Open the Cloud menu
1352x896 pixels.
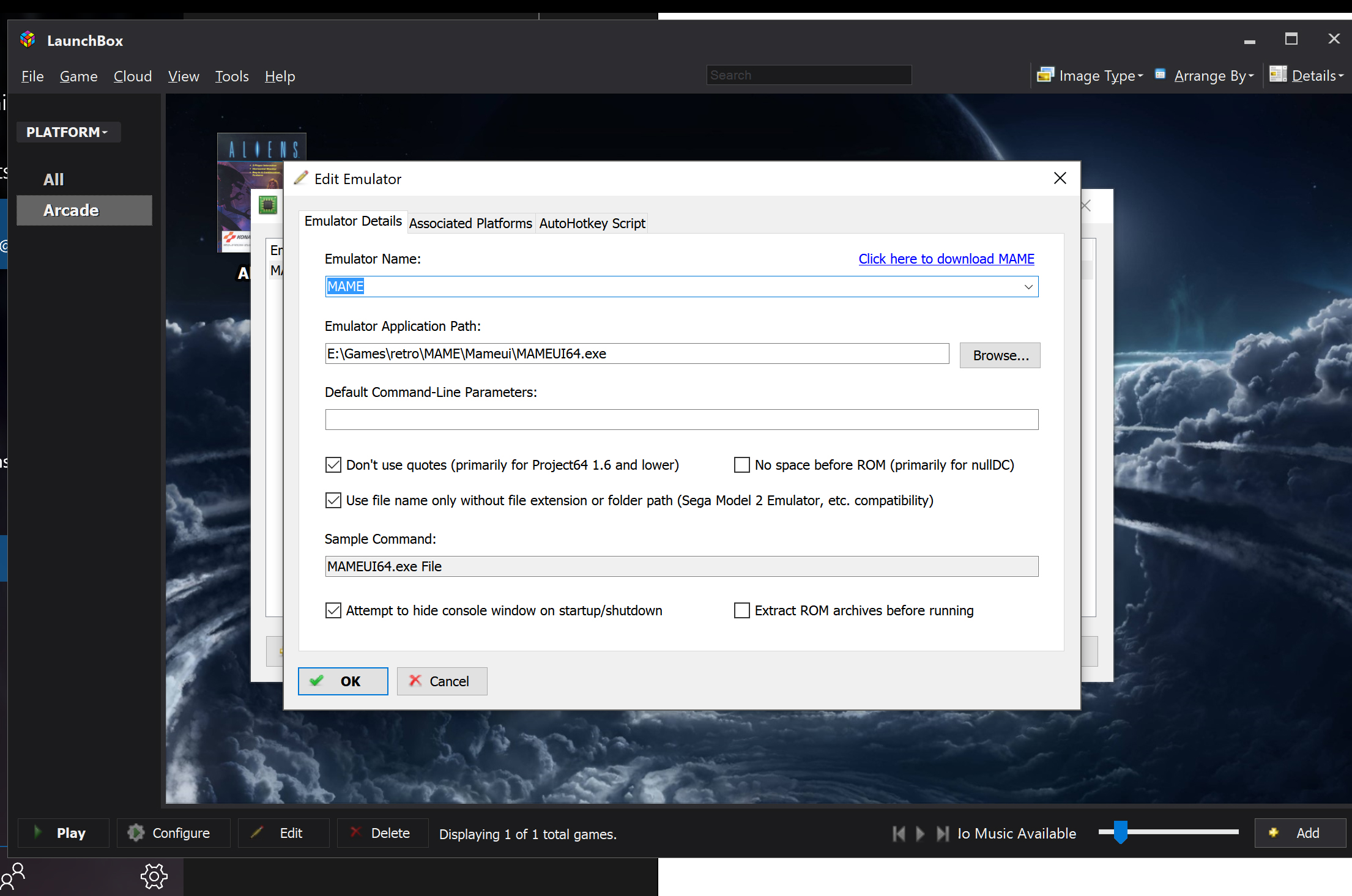[x=133, y=76]
